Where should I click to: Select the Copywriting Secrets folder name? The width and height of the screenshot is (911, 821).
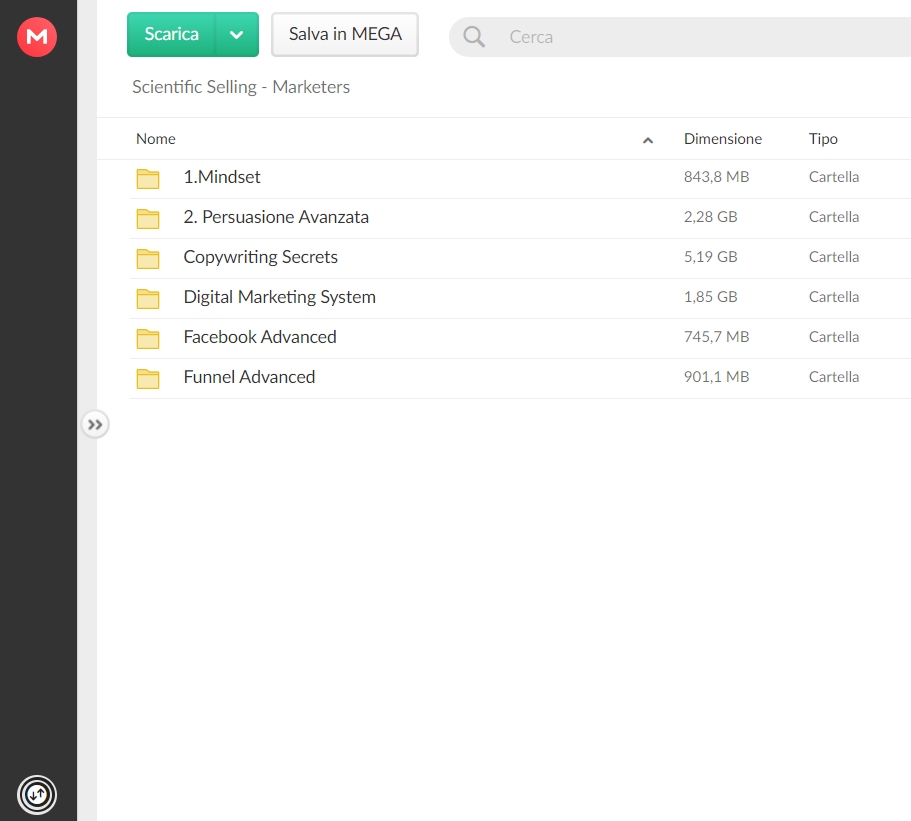[x=260, y=257]
